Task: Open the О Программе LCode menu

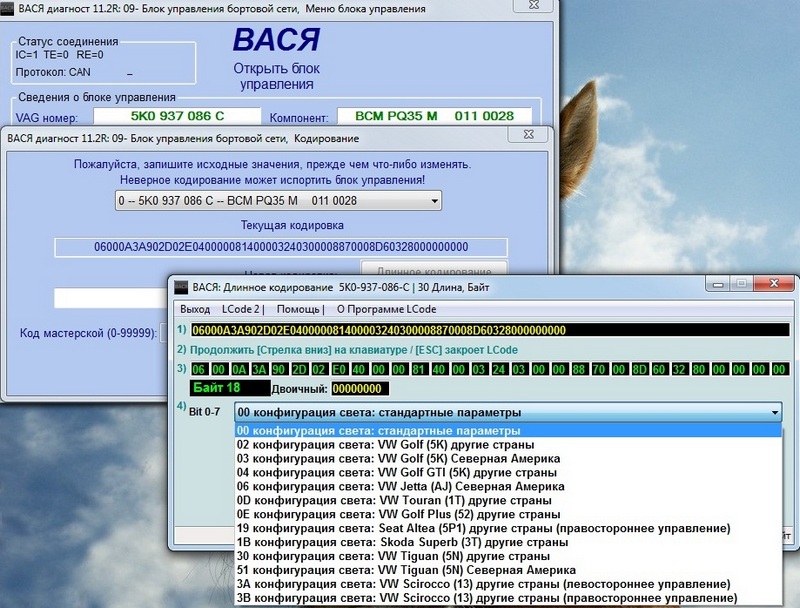Action: (386, 309)
